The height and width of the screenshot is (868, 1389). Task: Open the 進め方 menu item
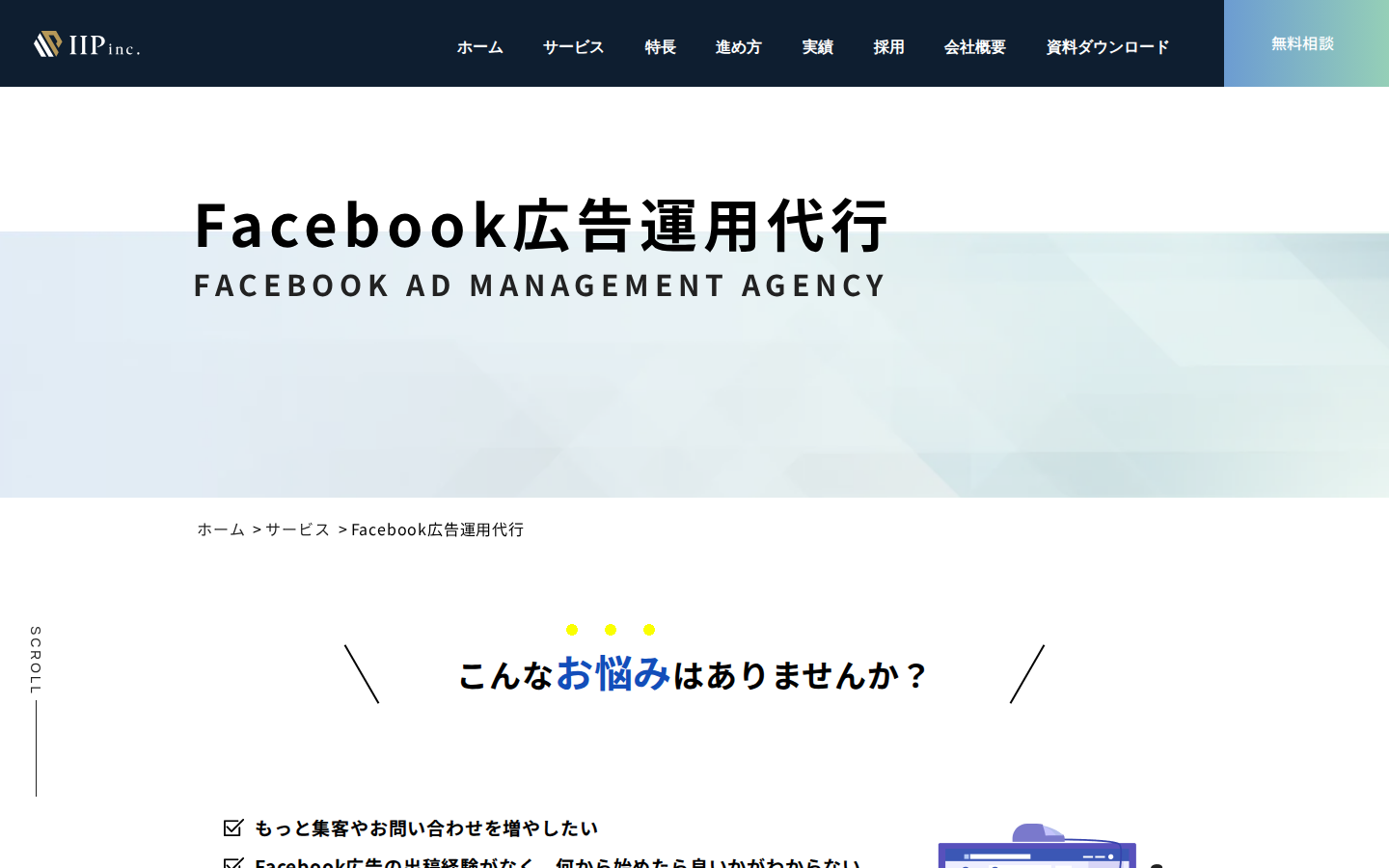coord(739,46)
